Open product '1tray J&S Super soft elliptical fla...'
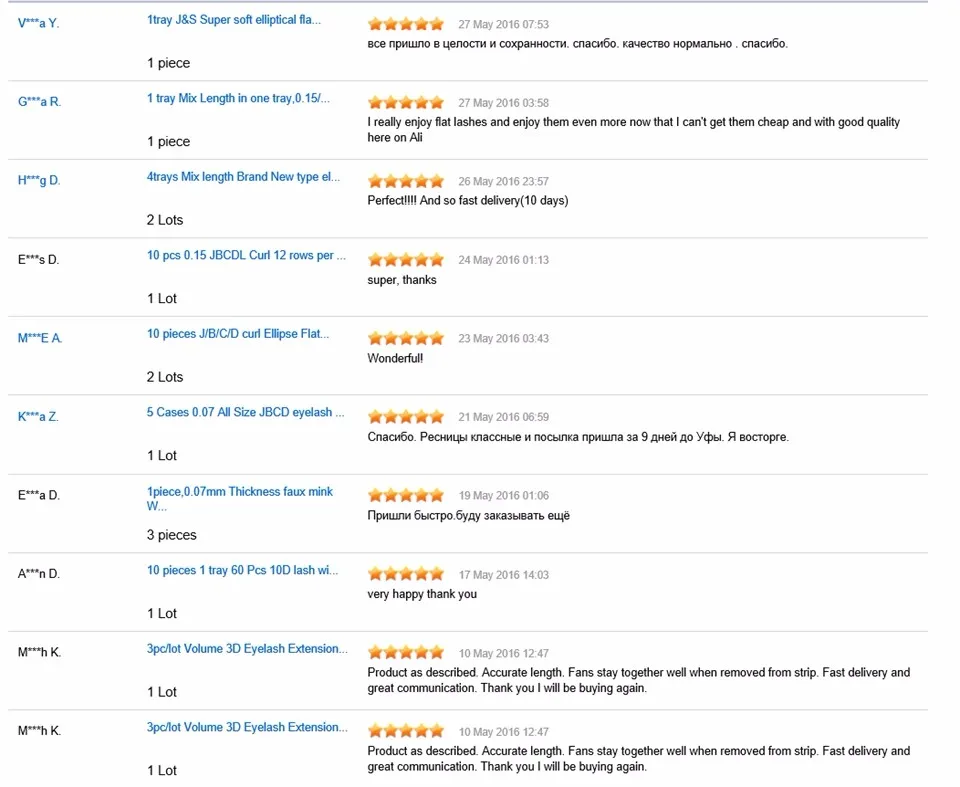The height and width of the screenshot is (787, 960). pos(234,20)
